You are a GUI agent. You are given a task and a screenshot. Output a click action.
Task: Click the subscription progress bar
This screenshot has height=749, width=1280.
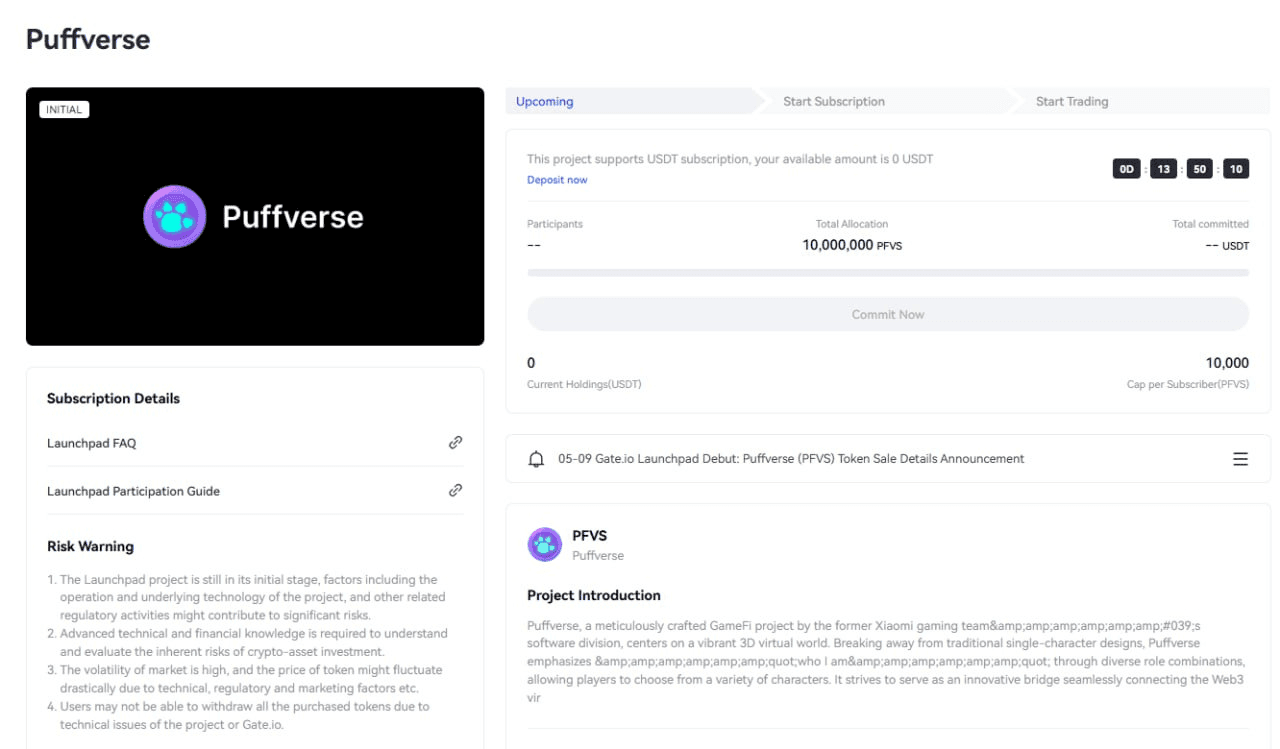point(888,272)
